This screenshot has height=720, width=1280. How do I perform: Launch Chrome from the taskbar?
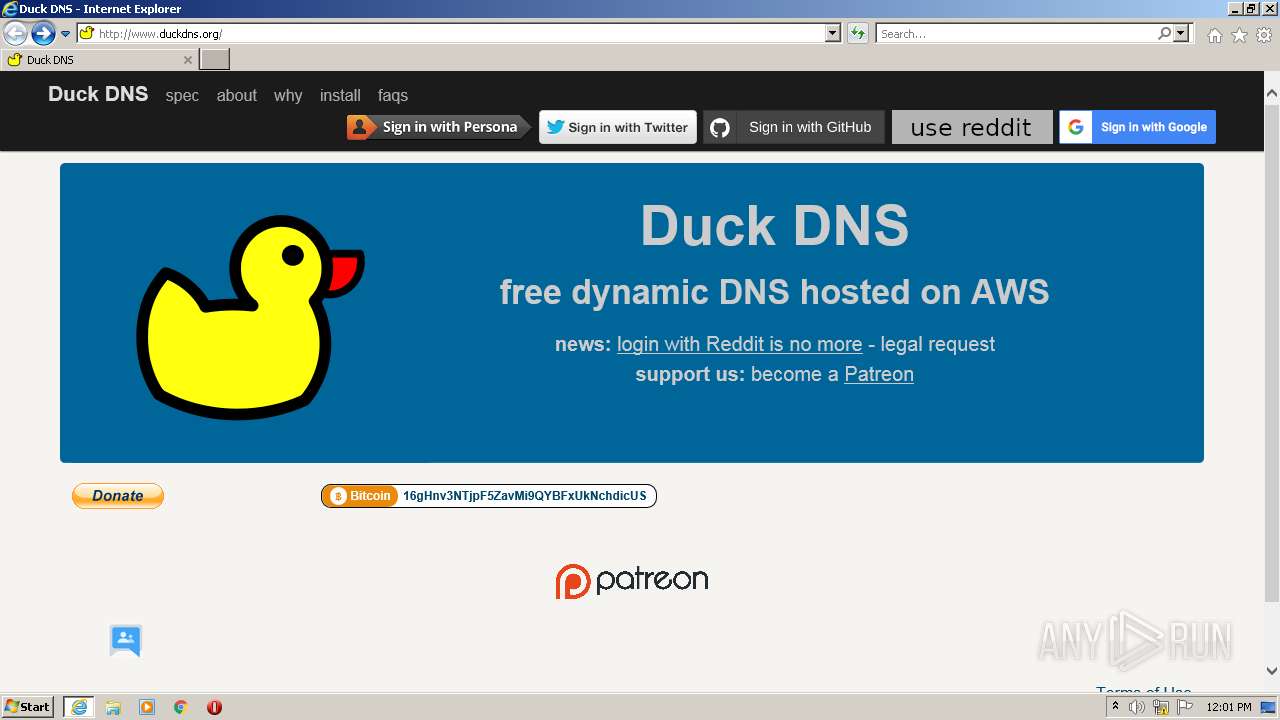[181, 707]
